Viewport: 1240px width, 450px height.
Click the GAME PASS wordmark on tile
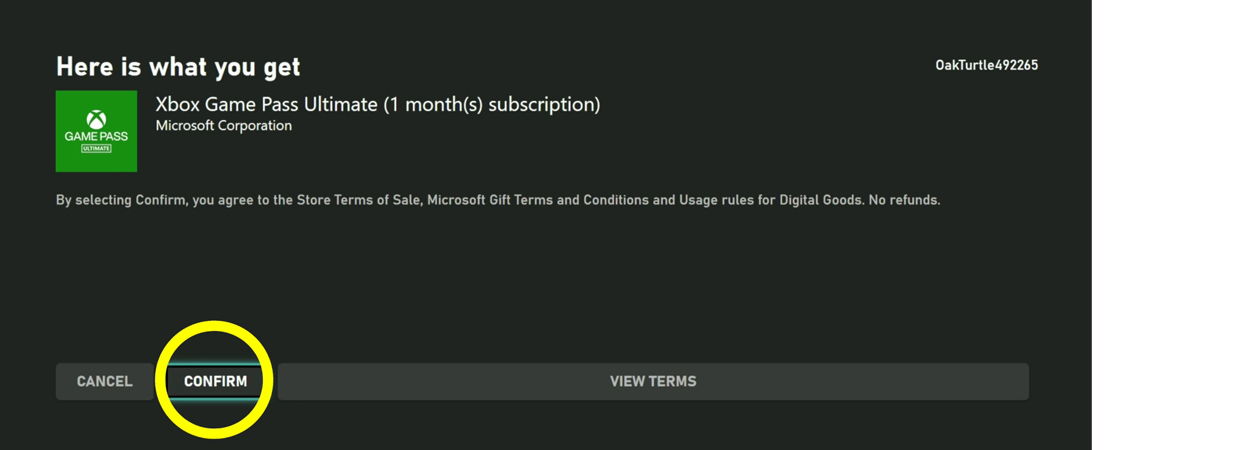tap(96, 136)
